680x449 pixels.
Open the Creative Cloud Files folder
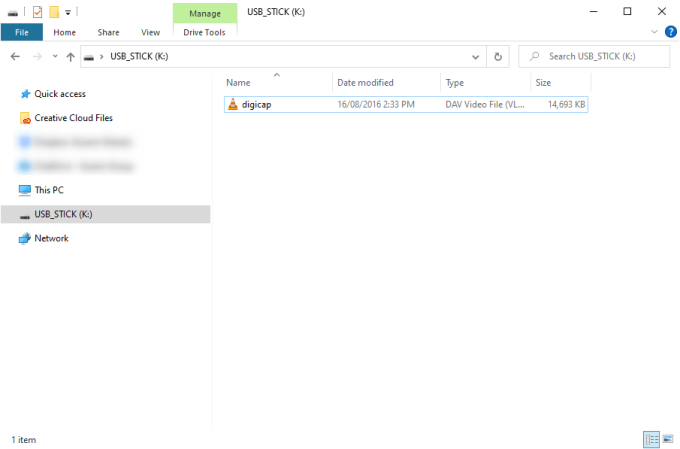coord(73,118)
